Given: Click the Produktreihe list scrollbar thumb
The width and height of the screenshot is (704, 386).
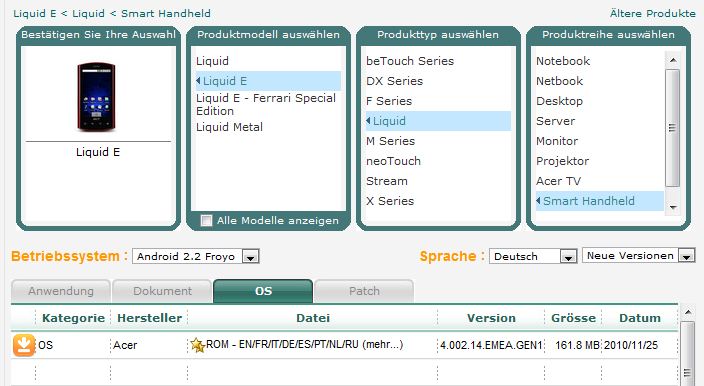Looking at the screenshot, I should click(x=673, y=128).
